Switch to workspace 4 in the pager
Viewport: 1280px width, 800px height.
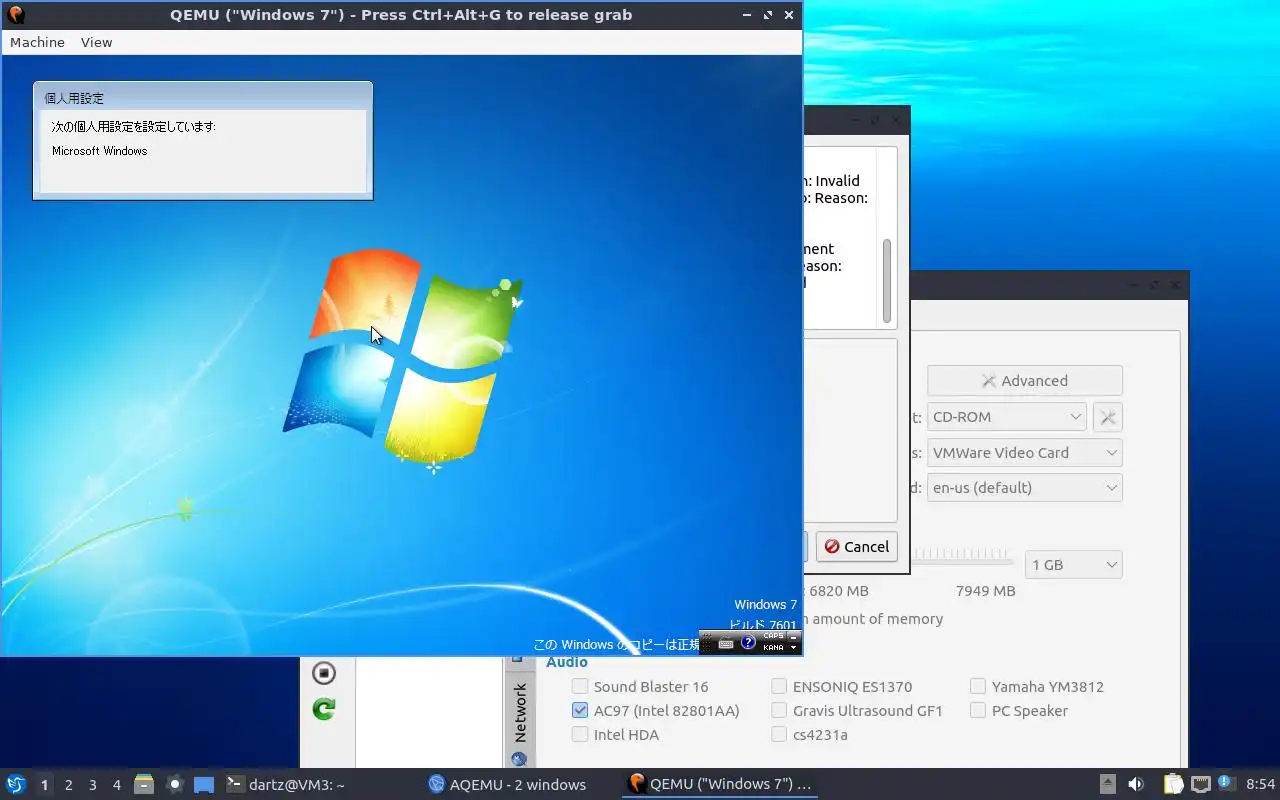coord(117,785)
